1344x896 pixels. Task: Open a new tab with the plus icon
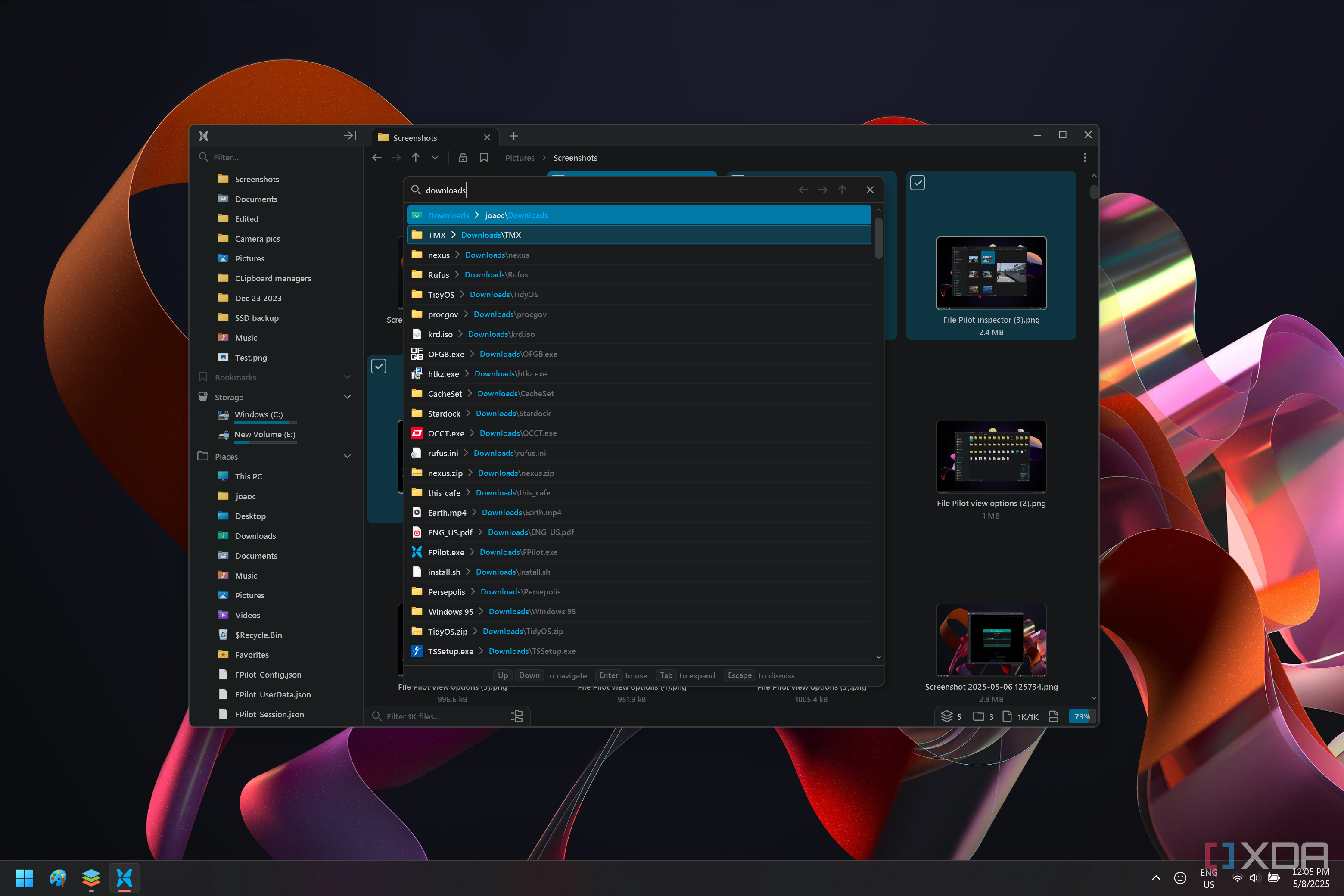click(x=513, y=136)
